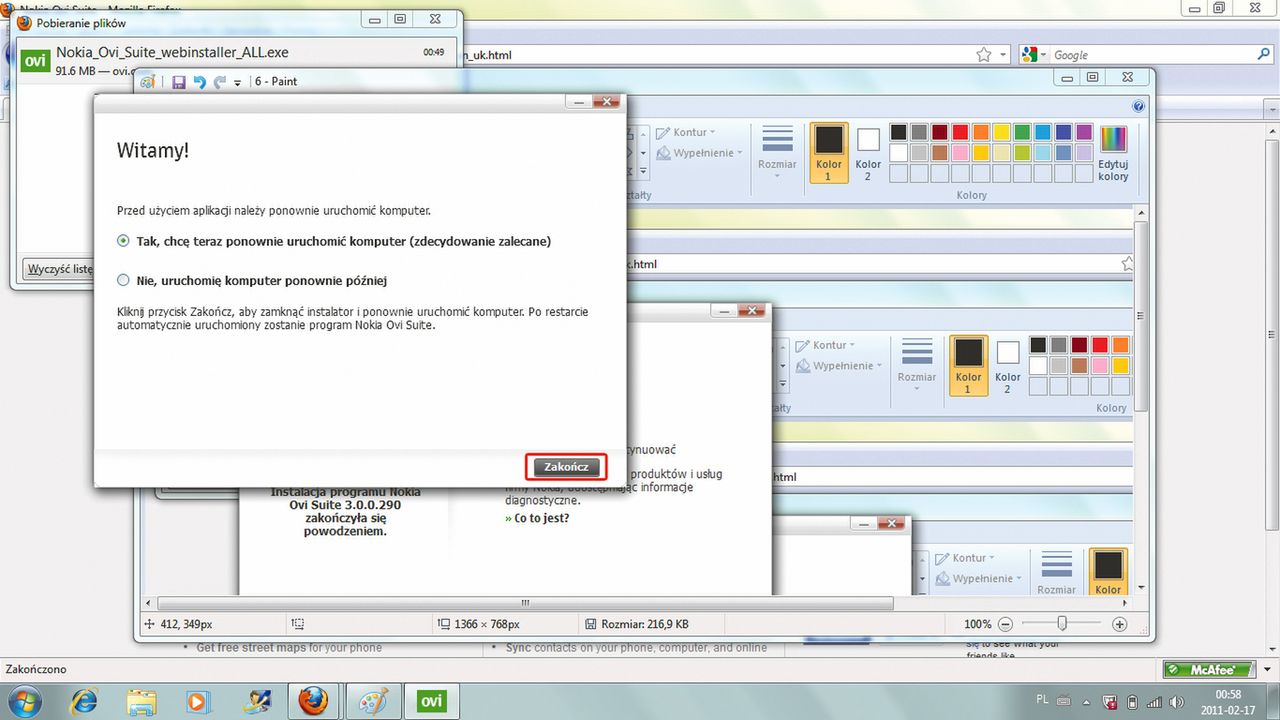Viewport: 1280px width, 720px height.
Task: Click the green ovi icon in the downloads list
Action: tap(35, 60)
